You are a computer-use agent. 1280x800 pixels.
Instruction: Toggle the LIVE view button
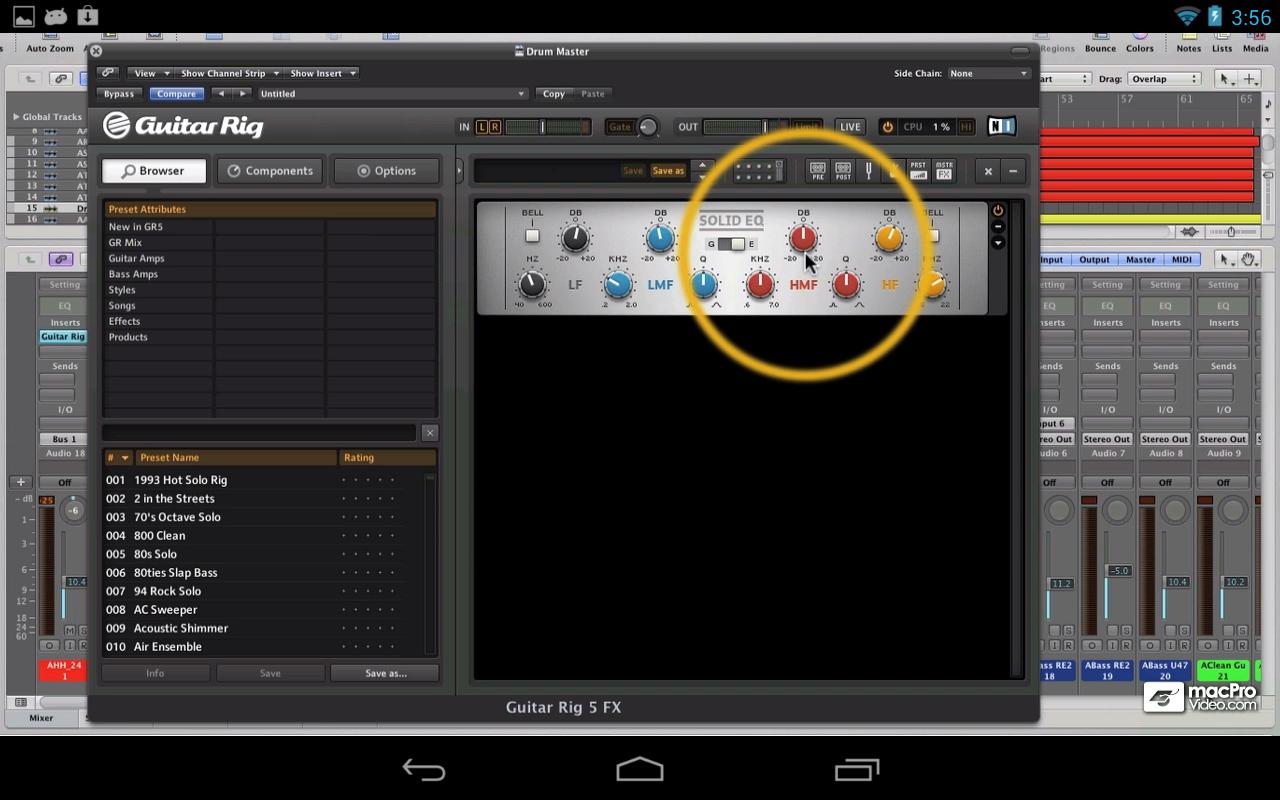pos(850,127)
